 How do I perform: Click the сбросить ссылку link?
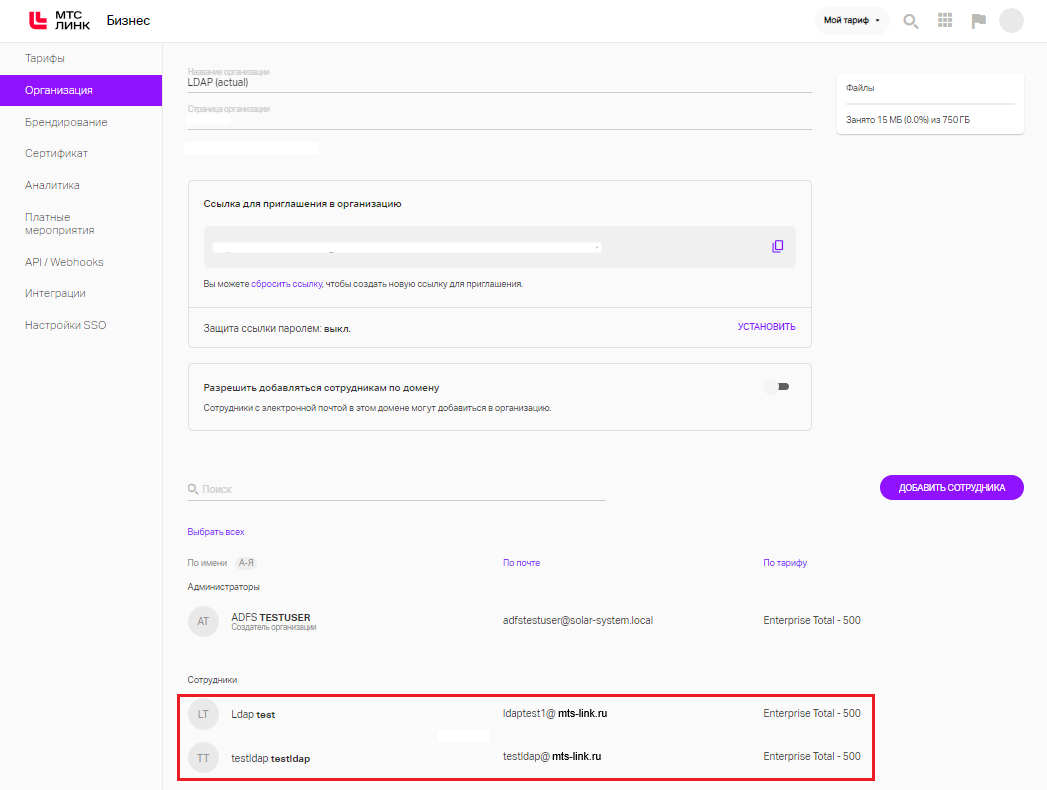(x=286, y=284)
